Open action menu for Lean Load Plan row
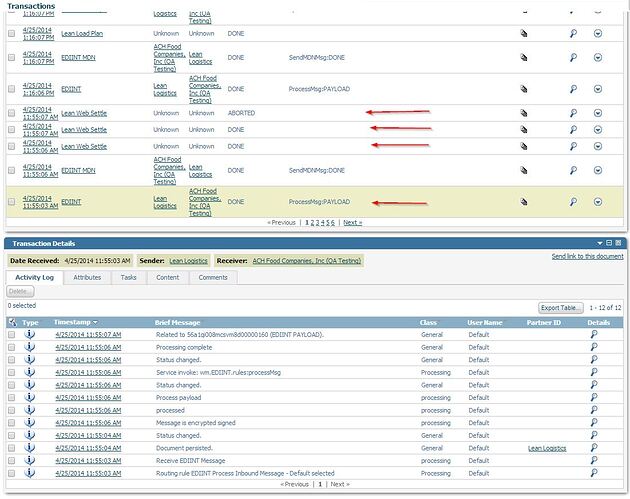The height and width of the screenshot is (499, 630). (598, 34)
